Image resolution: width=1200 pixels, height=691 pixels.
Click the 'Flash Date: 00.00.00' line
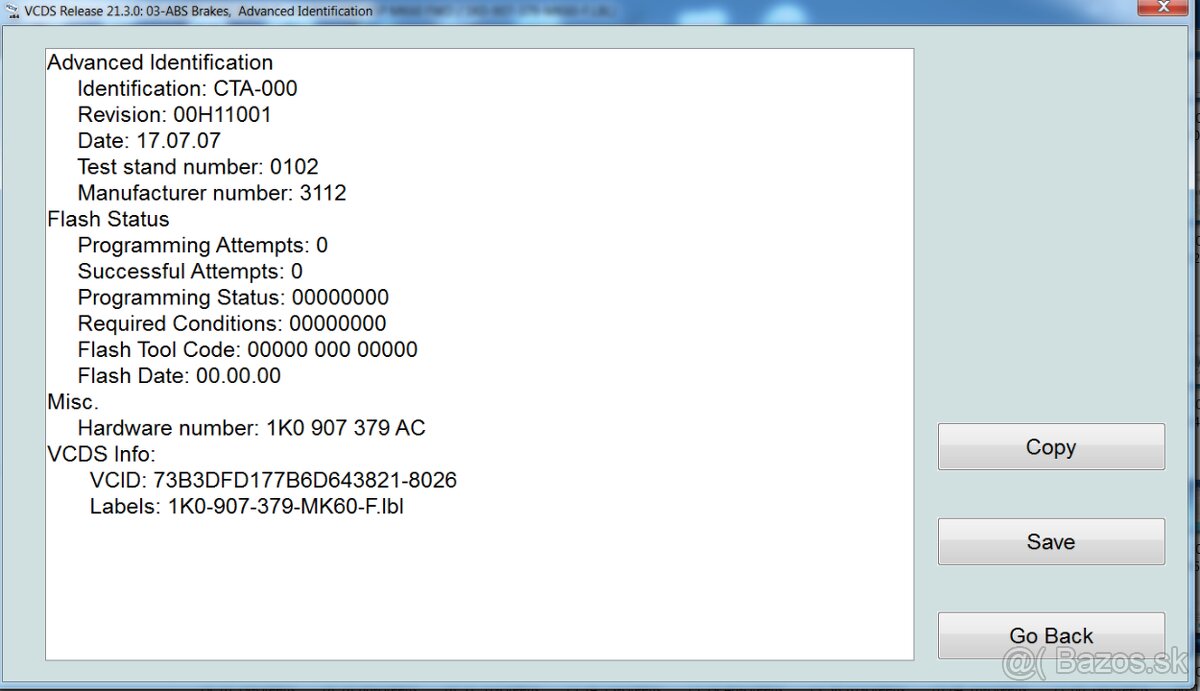coord(179,375)
